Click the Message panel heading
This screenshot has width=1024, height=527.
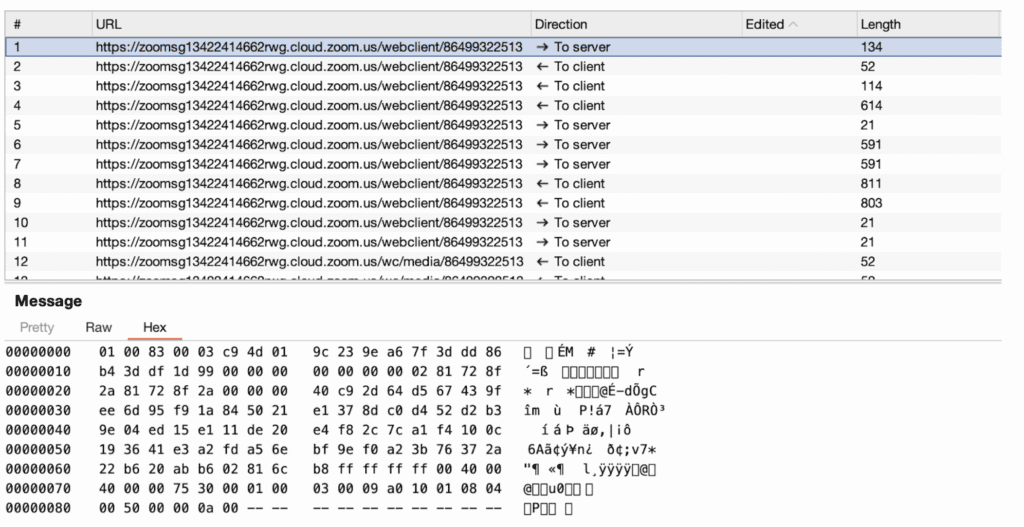pyautogui.click(x=48, y=301)
